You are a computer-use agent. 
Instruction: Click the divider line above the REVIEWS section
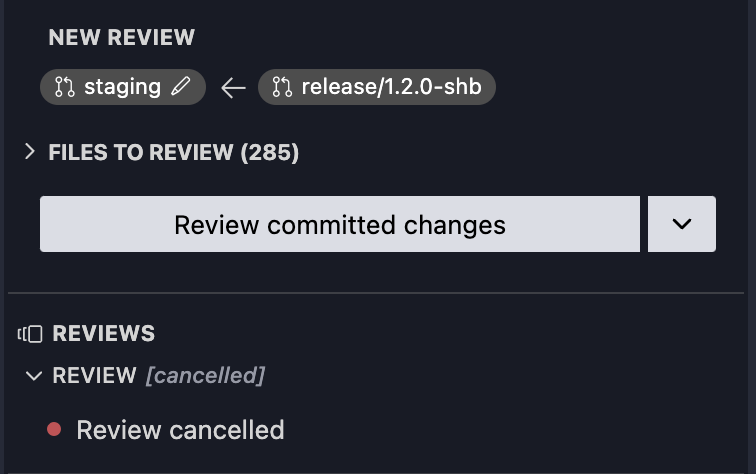(x=376, y=293)
